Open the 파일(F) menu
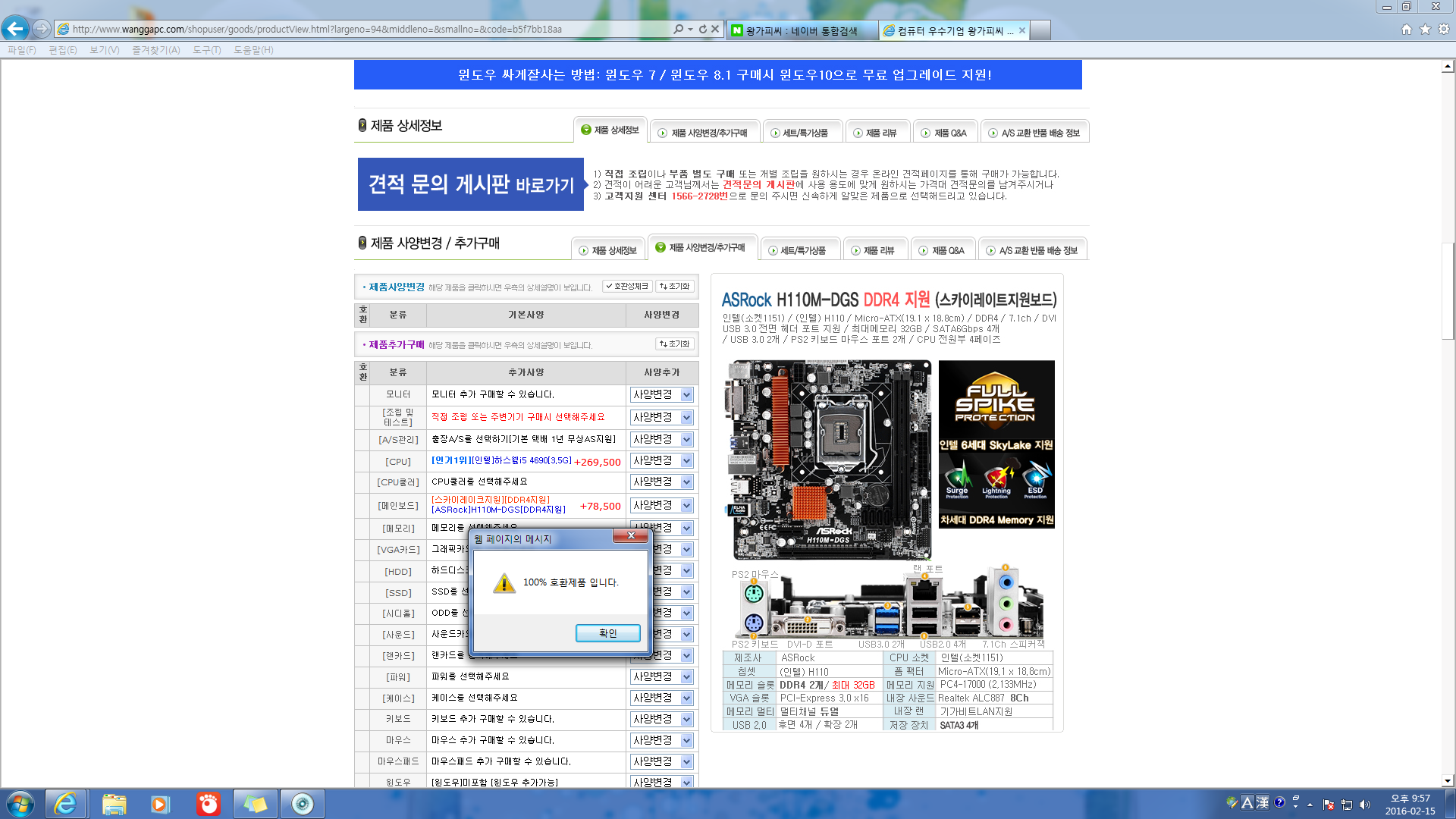The image size is (1456, 819). tap(22, 49)
